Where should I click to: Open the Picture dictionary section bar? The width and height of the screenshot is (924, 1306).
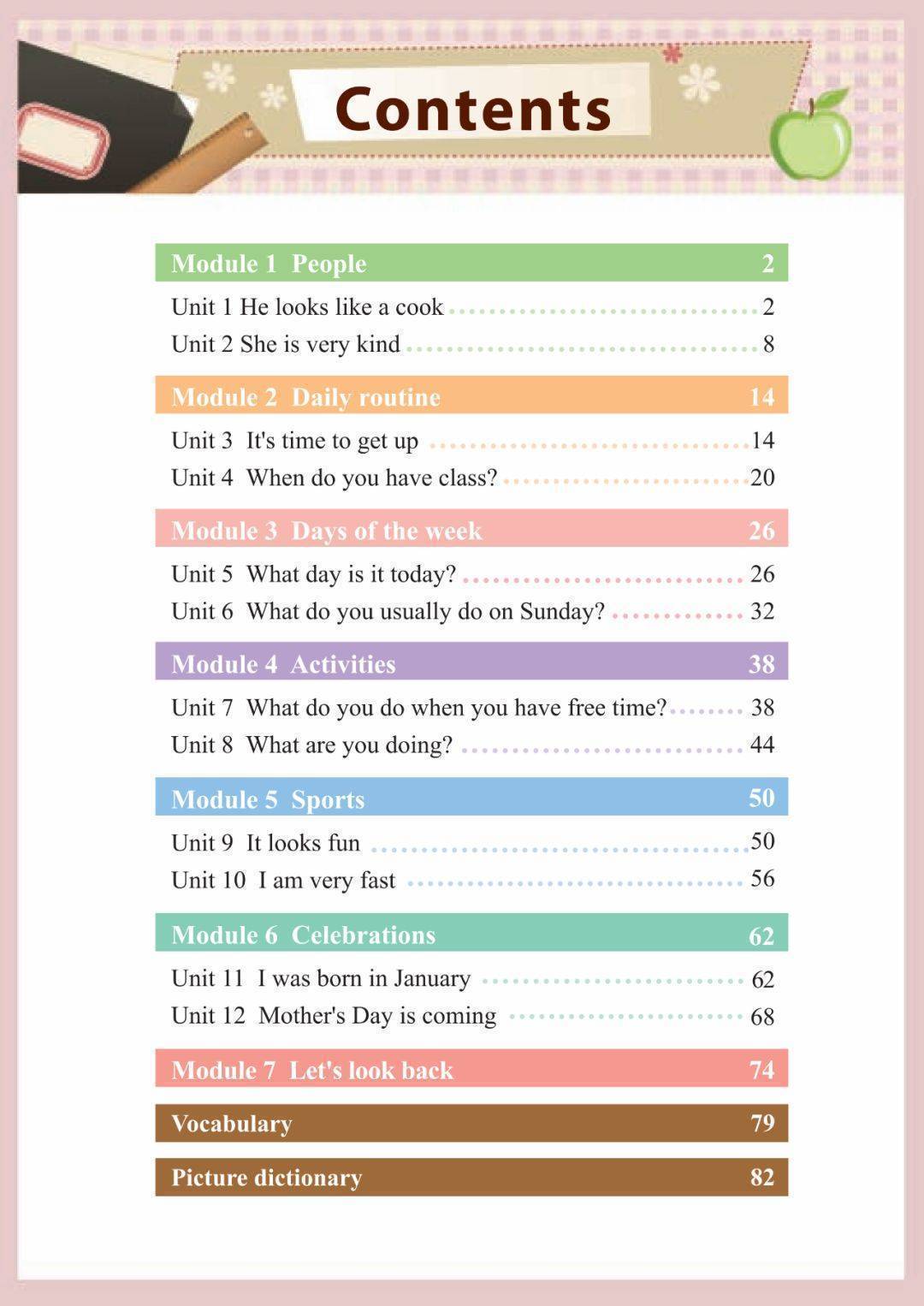(471, 1177)
